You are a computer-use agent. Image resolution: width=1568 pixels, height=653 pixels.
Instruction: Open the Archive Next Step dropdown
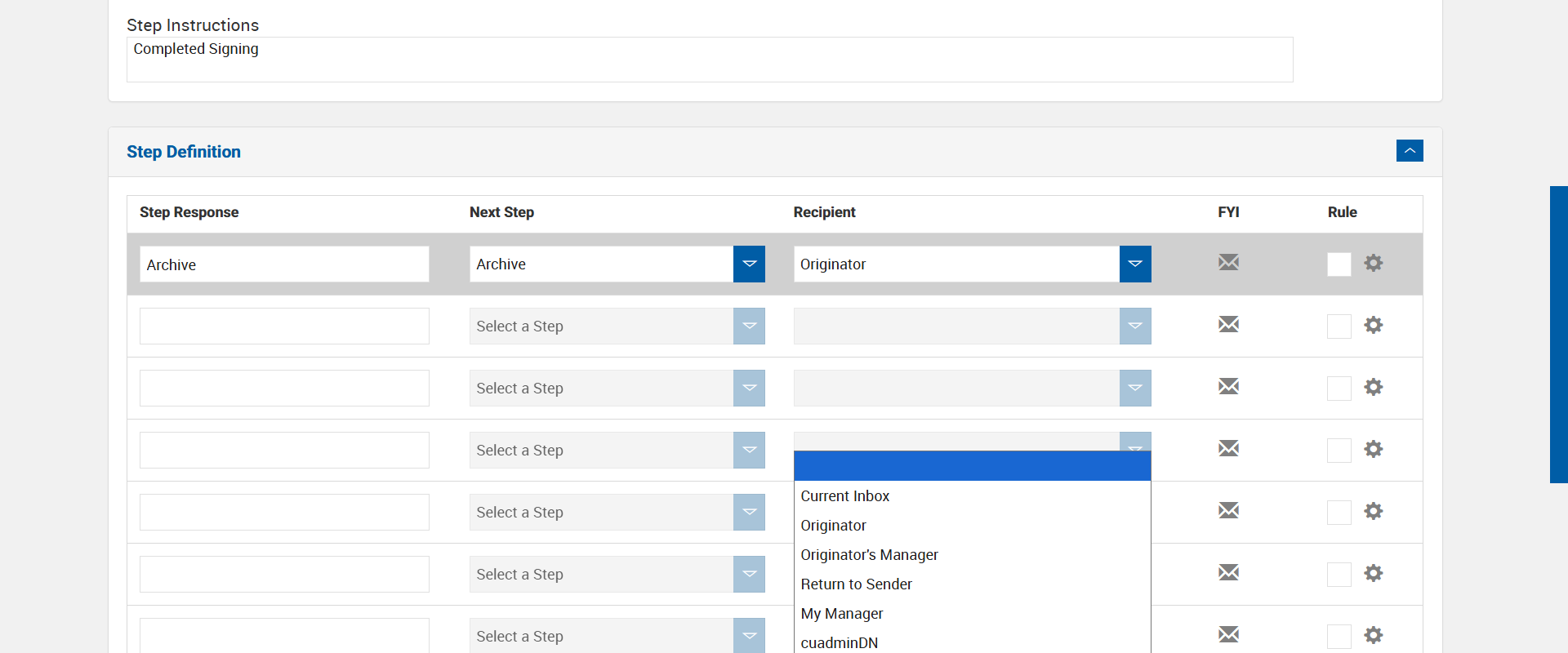click(749, 264)
